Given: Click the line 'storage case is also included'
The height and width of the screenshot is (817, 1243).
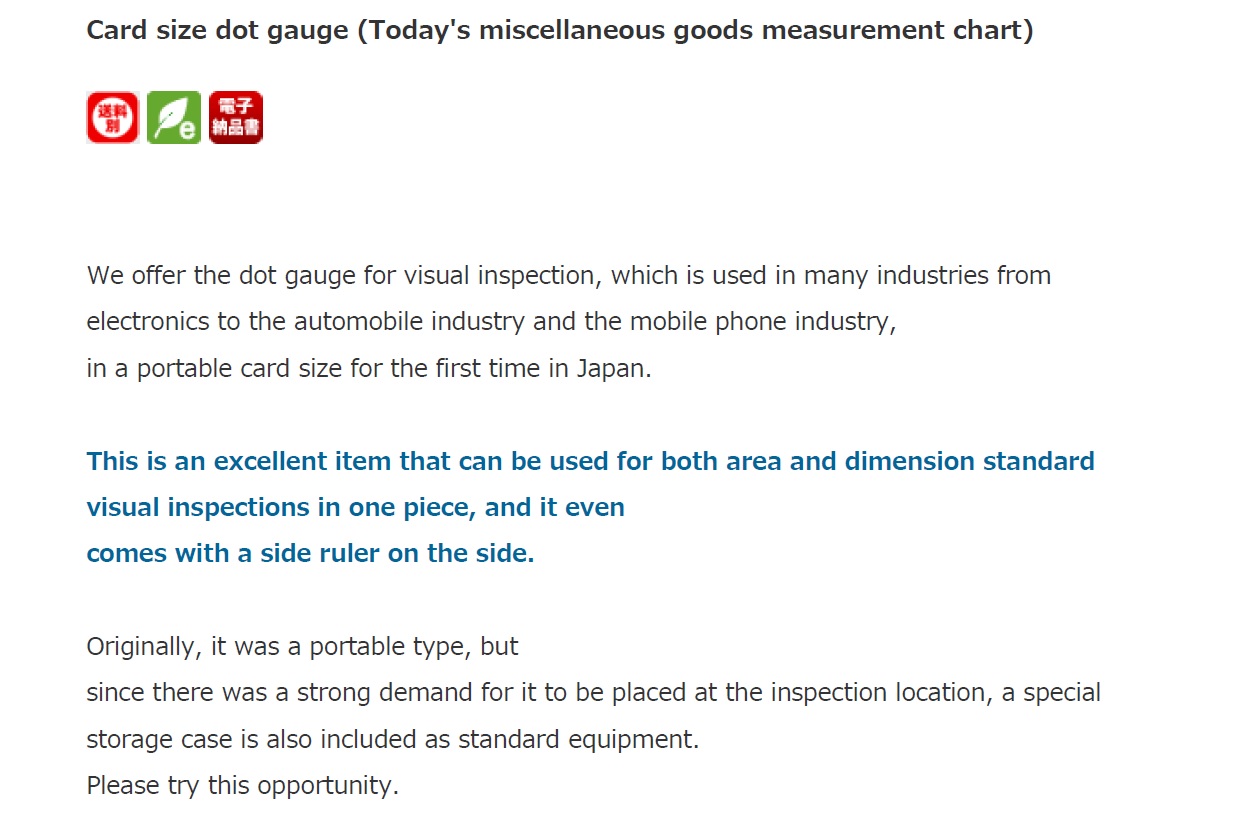Looking at the screenshot, I should 393,739.
